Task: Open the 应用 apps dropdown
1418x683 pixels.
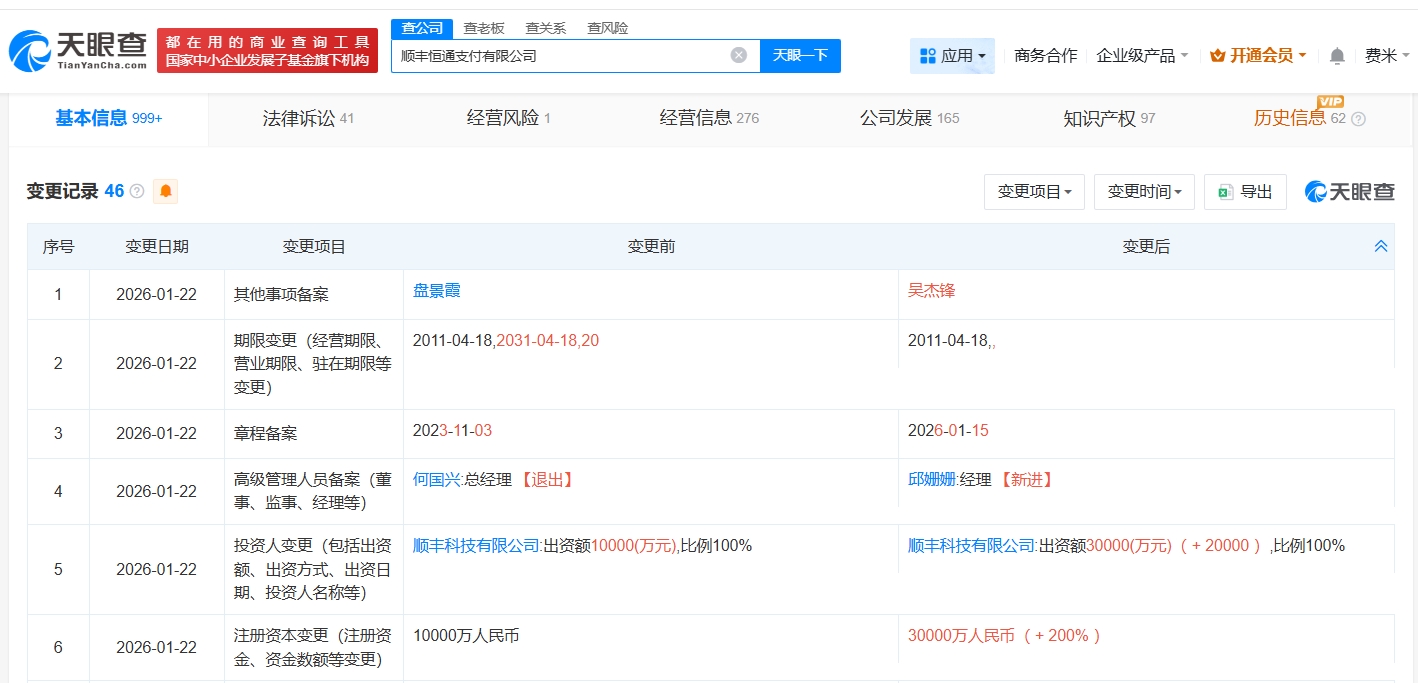Action: (951, 56)
